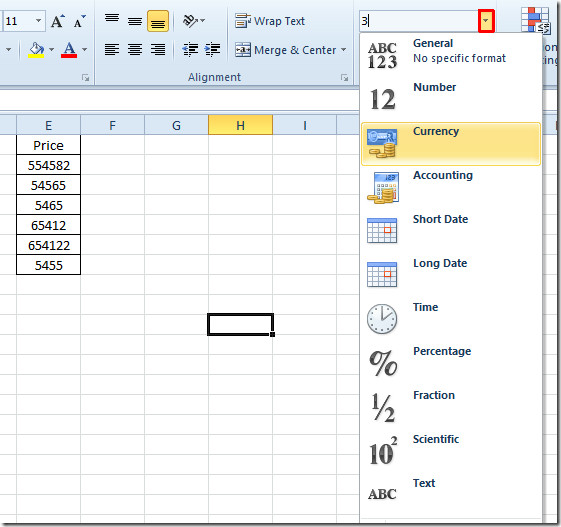Open Fill Color dropdown arrow
561x527 pixels.
[52, 49]
